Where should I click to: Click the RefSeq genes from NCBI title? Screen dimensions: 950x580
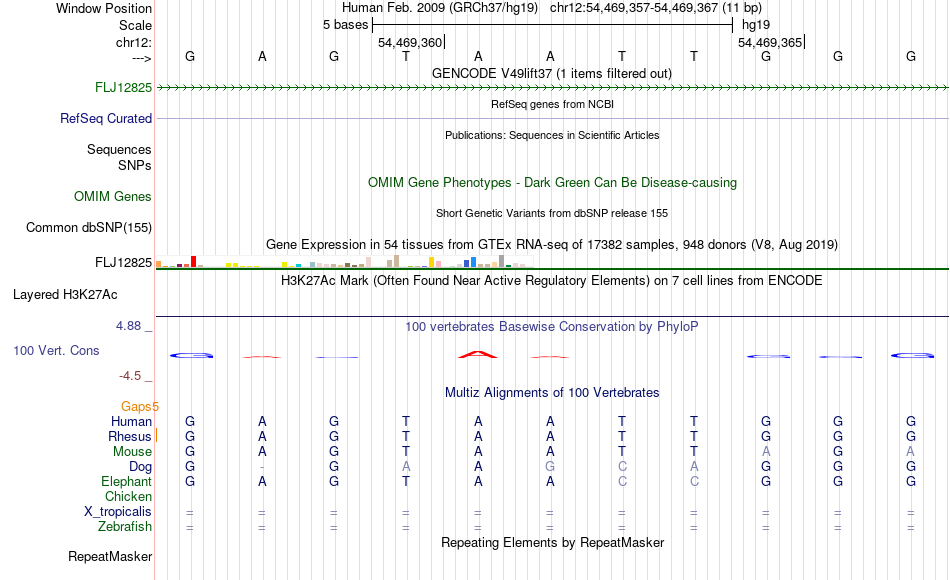point(552,104)
